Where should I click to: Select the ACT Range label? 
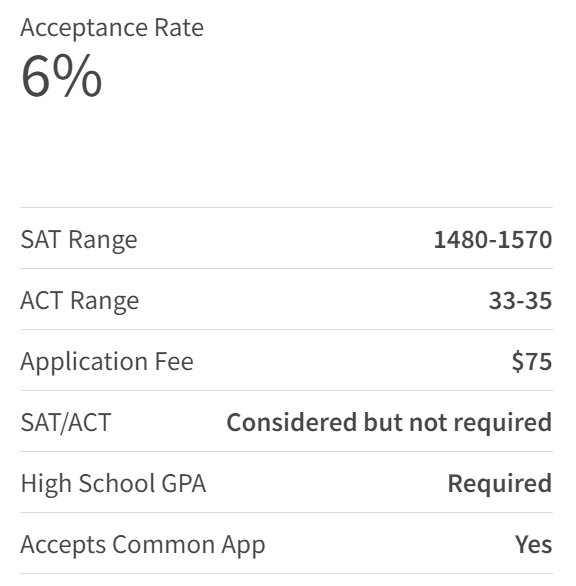80,301
